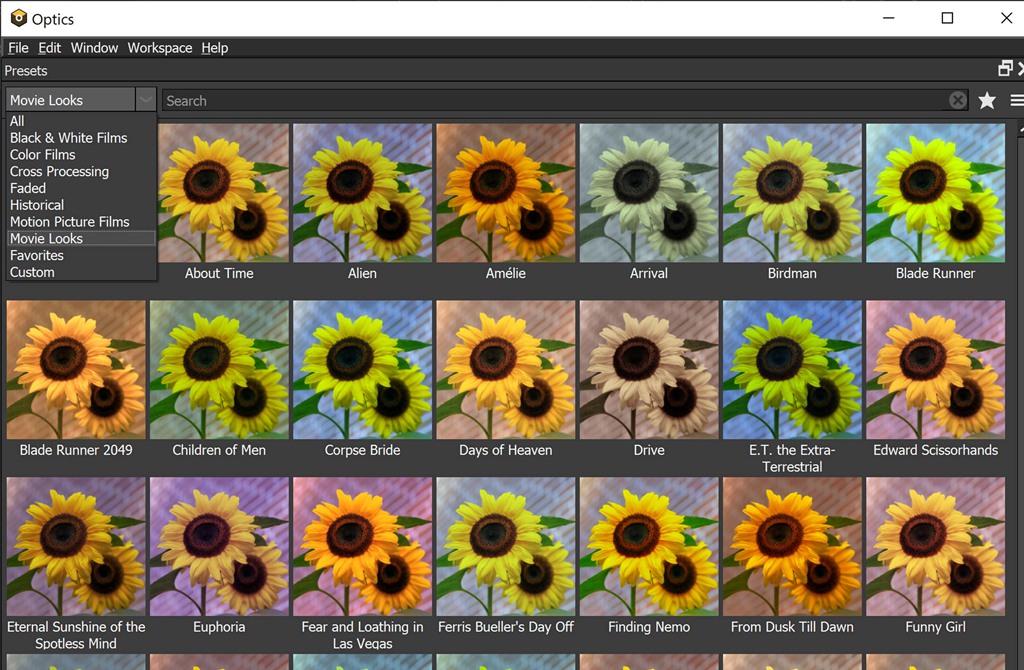This screenshot has width=1024, height=670.
Task: Apply the Children of Men preset
Action: click(219, 370)
